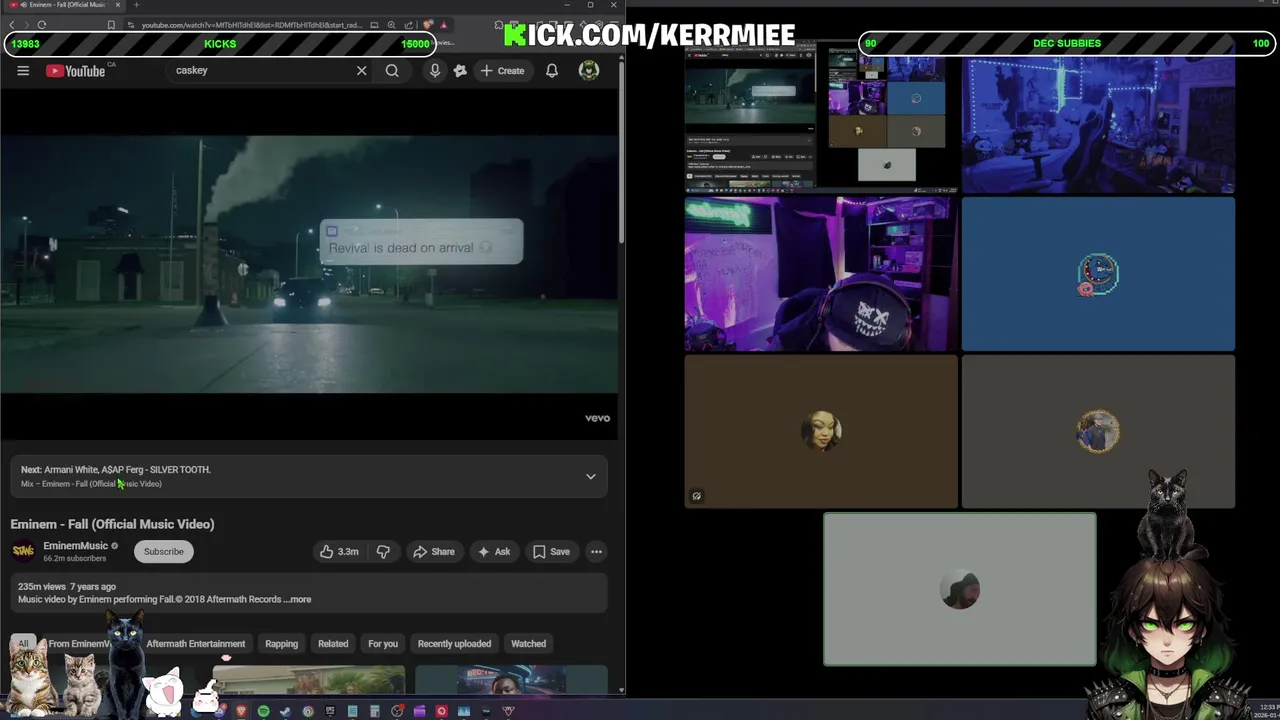Open a new browser tab with plus

(137, 5)
